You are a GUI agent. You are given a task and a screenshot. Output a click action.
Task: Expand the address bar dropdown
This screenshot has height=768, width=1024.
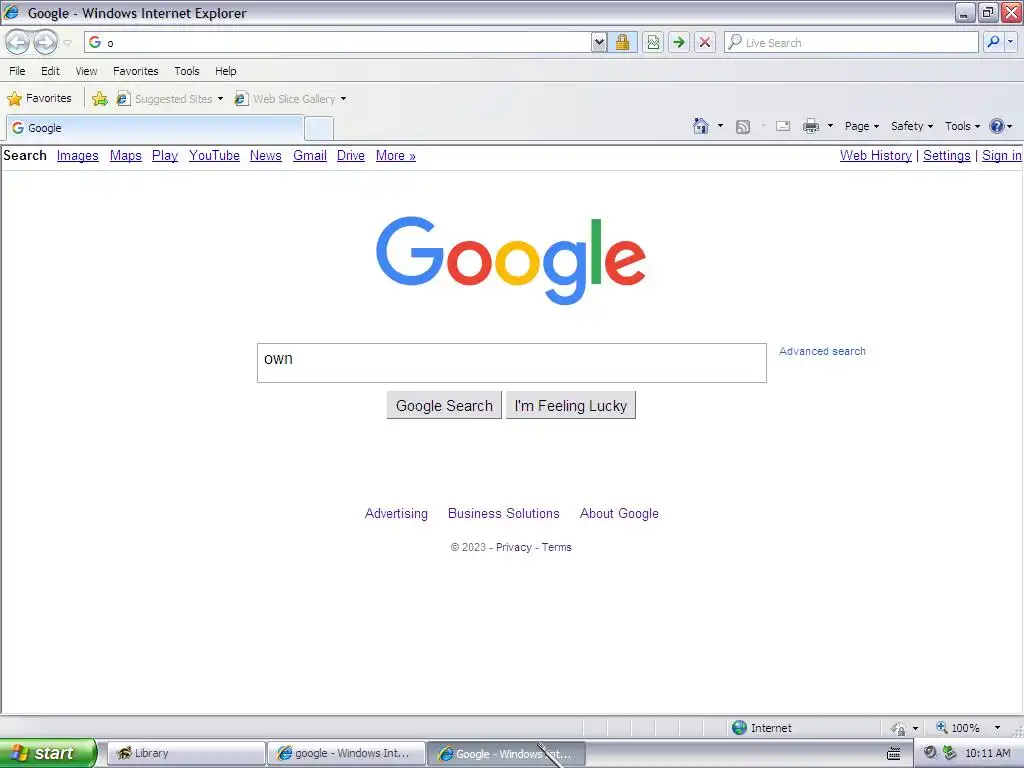[x=599, y=42]
